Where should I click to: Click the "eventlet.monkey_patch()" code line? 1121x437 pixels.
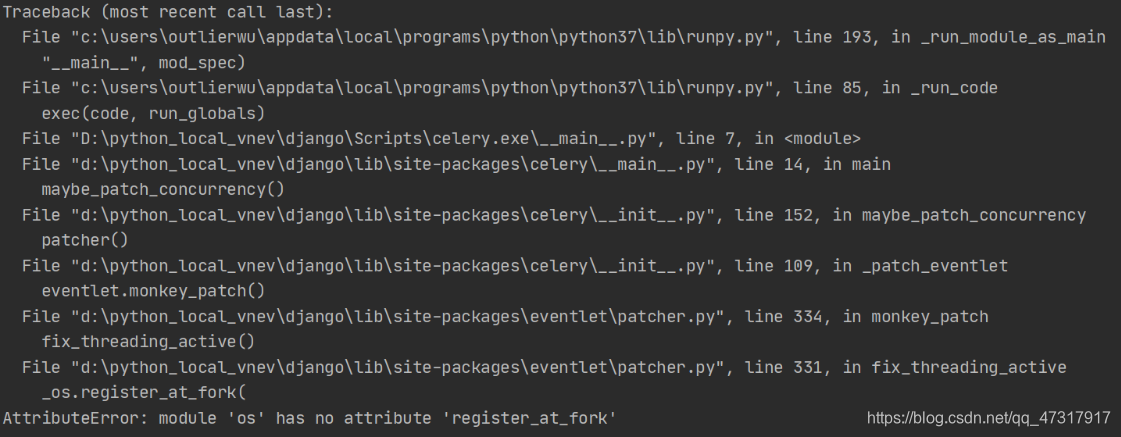click(x=153, y=291)
